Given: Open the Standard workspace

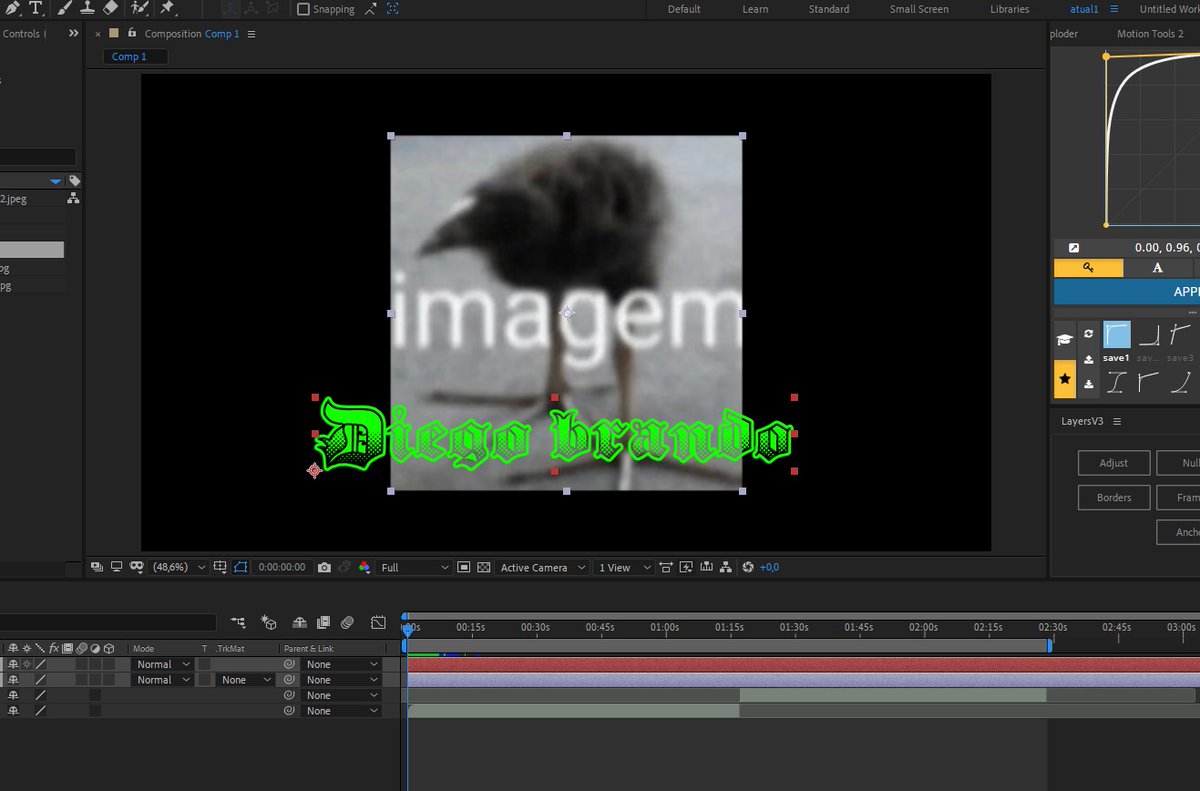Looking at the screenshot, I should pyautogui.click(x=829, y=9).
